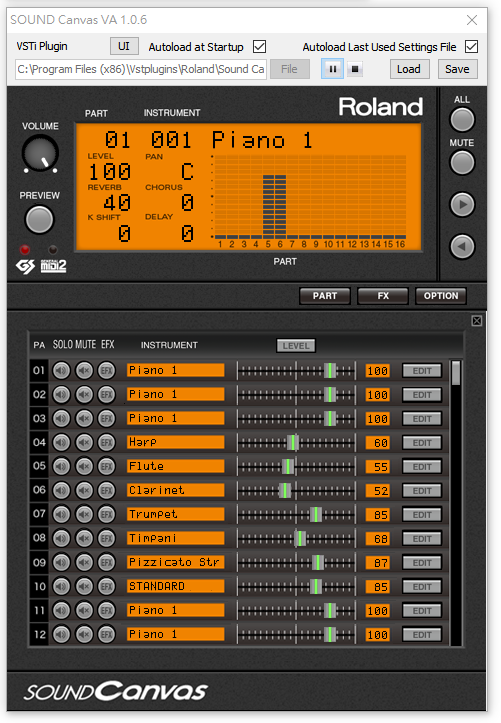
Task: Mute part 03 Piano 1
Action: coord(84,418)
